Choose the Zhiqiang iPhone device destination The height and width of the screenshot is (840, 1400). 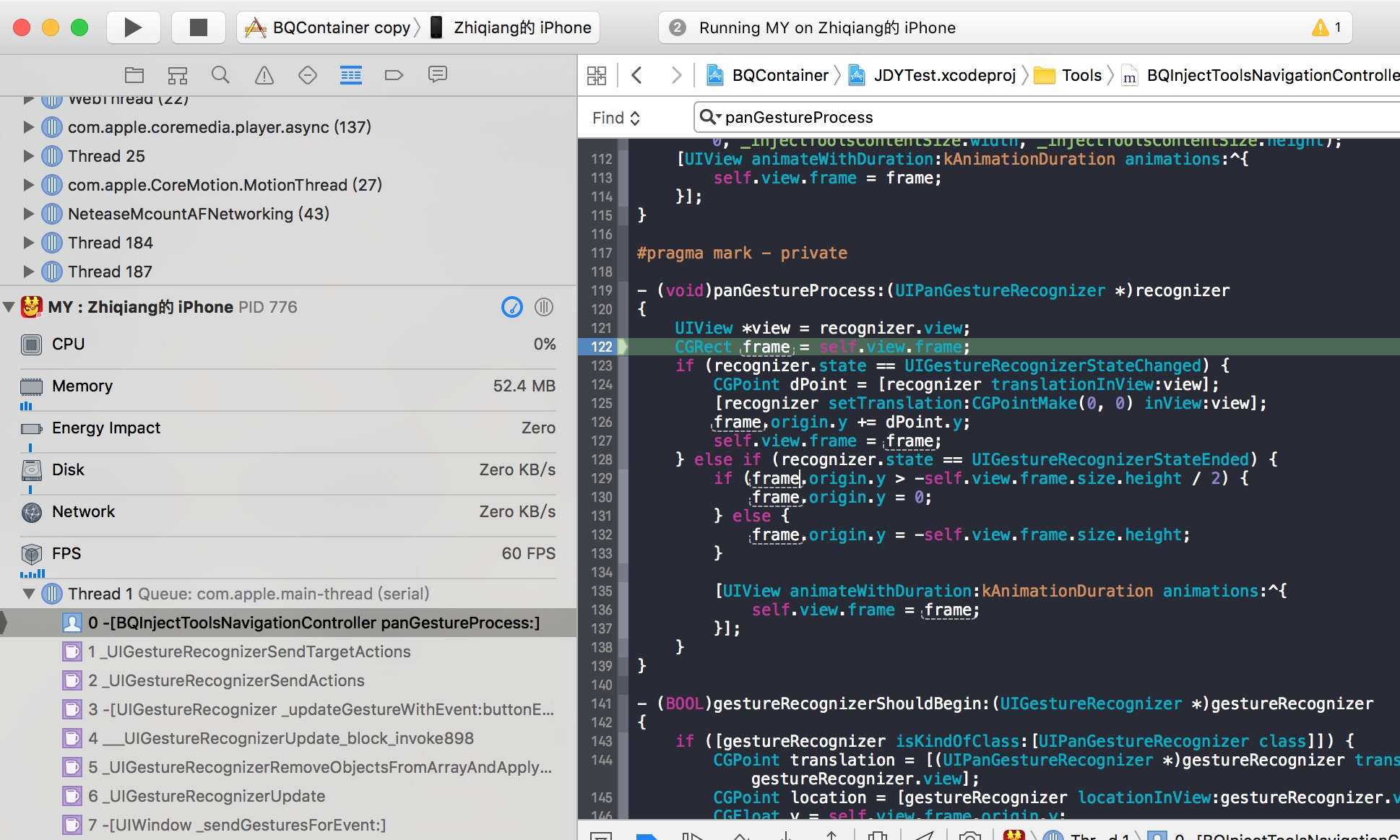click(511, 27)
